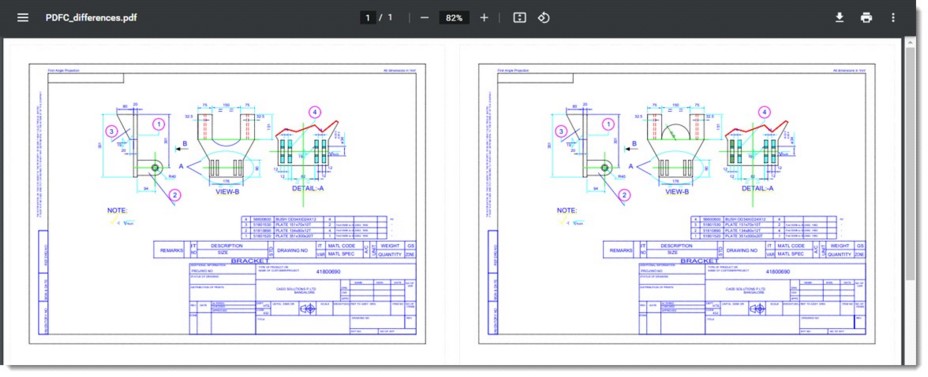Toggle fit to page icon

tap(520, 18)
